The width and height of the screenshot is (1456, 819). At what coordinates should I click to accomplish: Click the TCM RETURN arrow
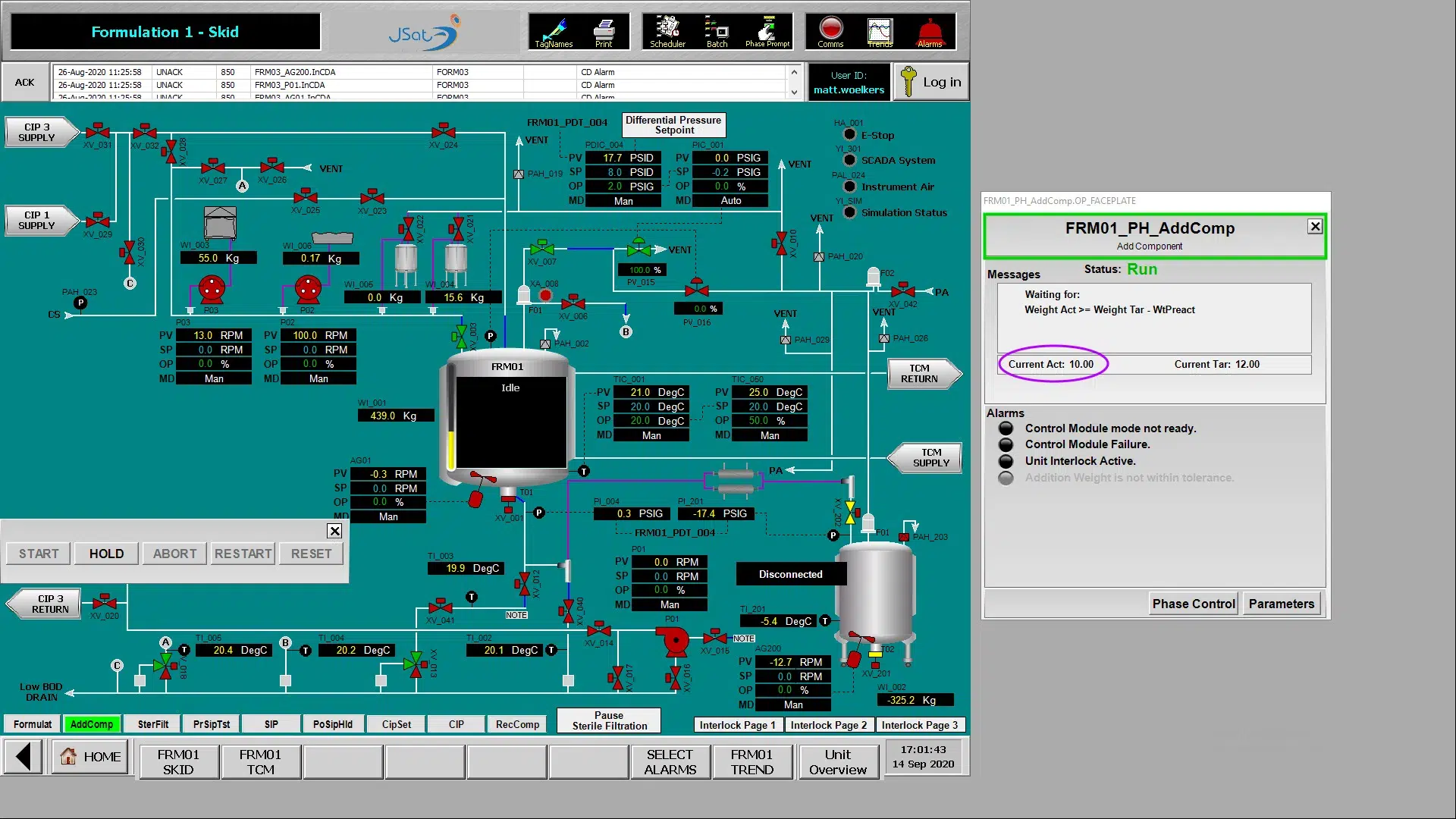(924, 373)
